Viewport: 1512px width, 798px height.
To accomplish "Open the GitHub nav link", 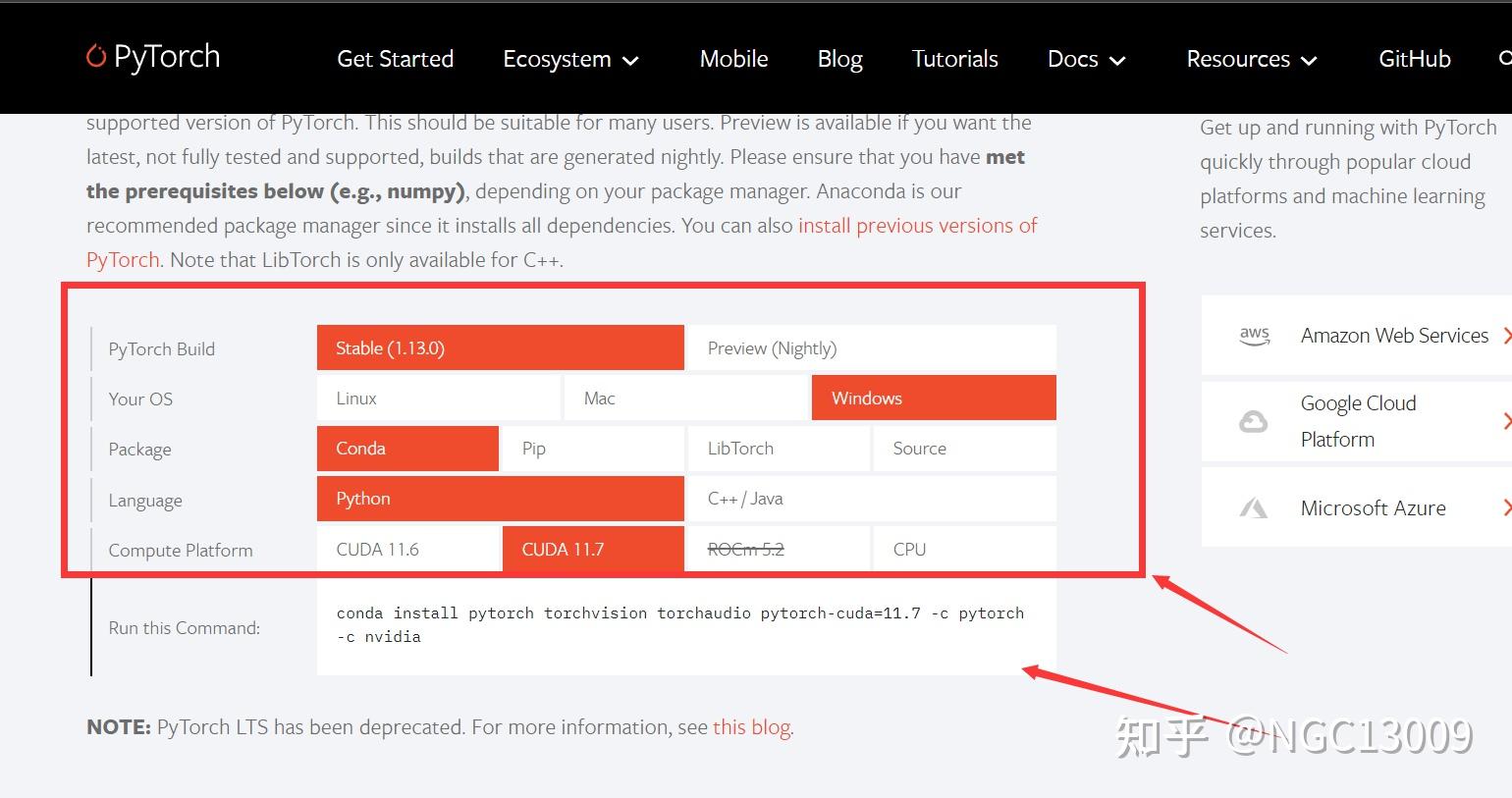I will pyautogui.click(x=1414, y=59).
